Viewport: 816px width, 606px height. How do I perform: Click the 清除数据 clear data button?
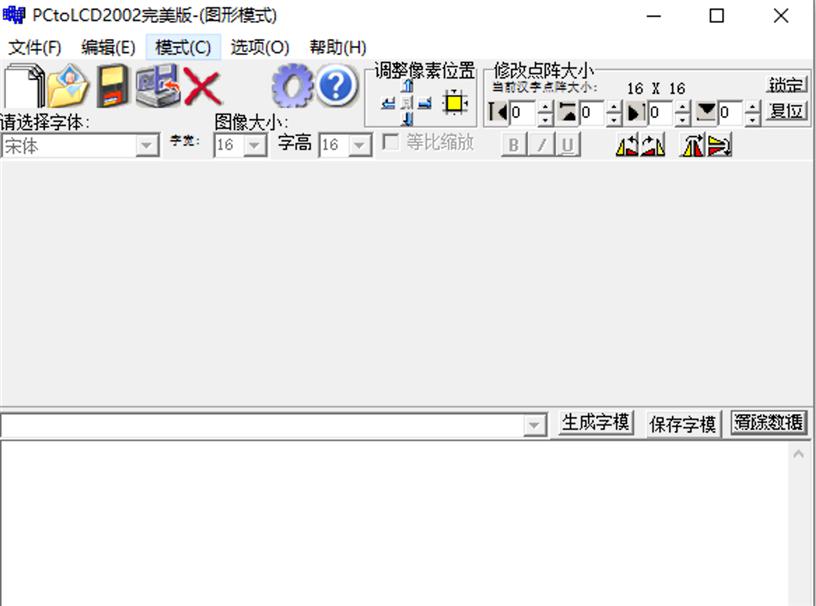pos(769,422)
